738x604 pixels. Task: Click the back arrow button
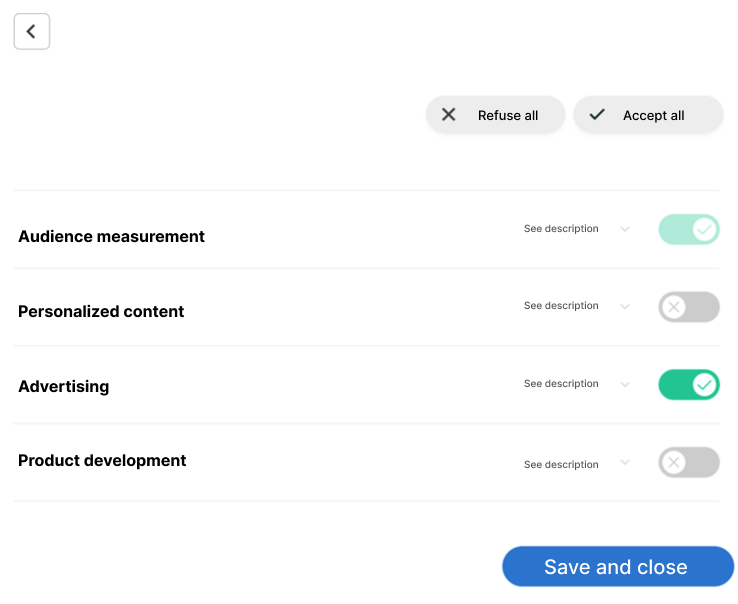click(x=31, y=32)
